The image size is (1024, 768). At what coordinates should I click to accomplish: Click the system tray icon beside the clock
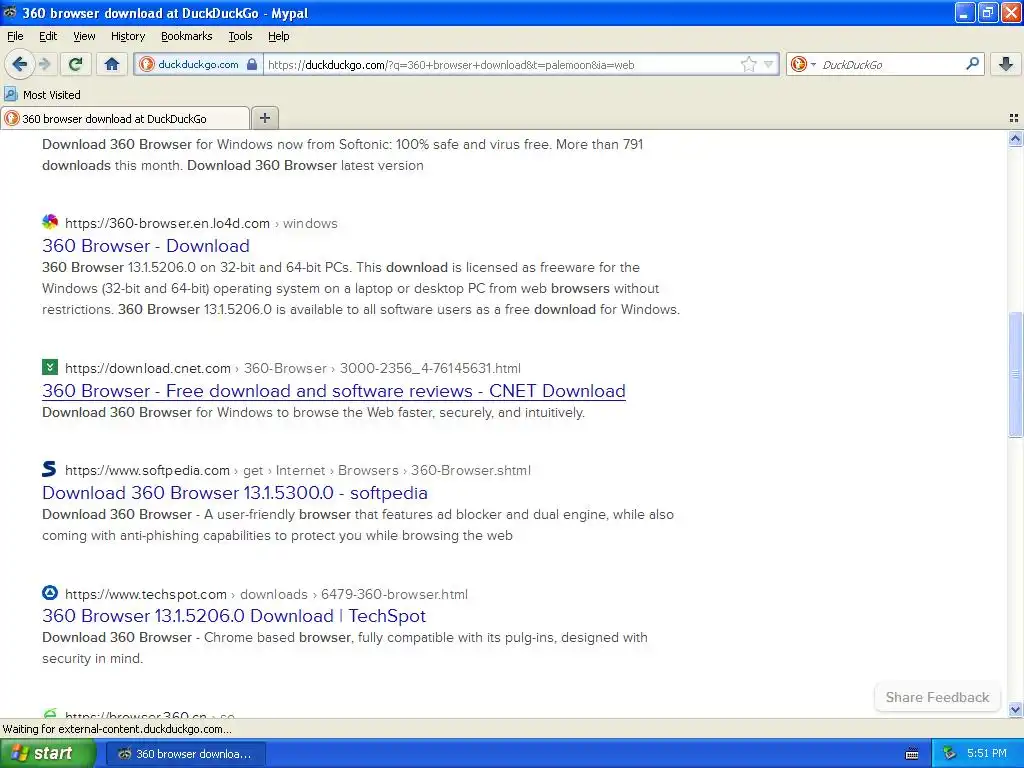[x=950, y=754]
